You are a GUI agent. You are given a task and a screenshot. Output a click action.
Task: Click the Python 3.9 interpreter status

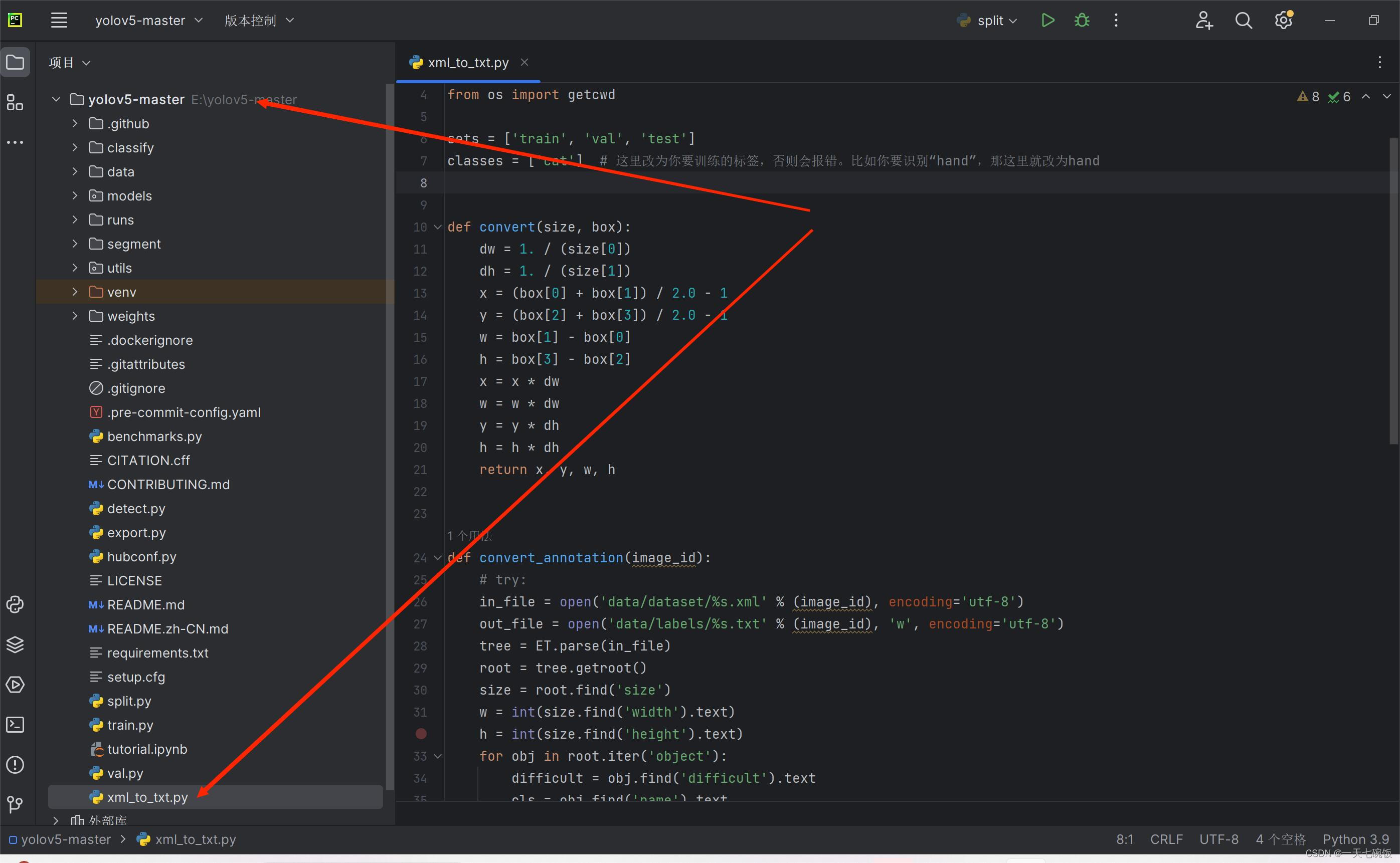1355,839
